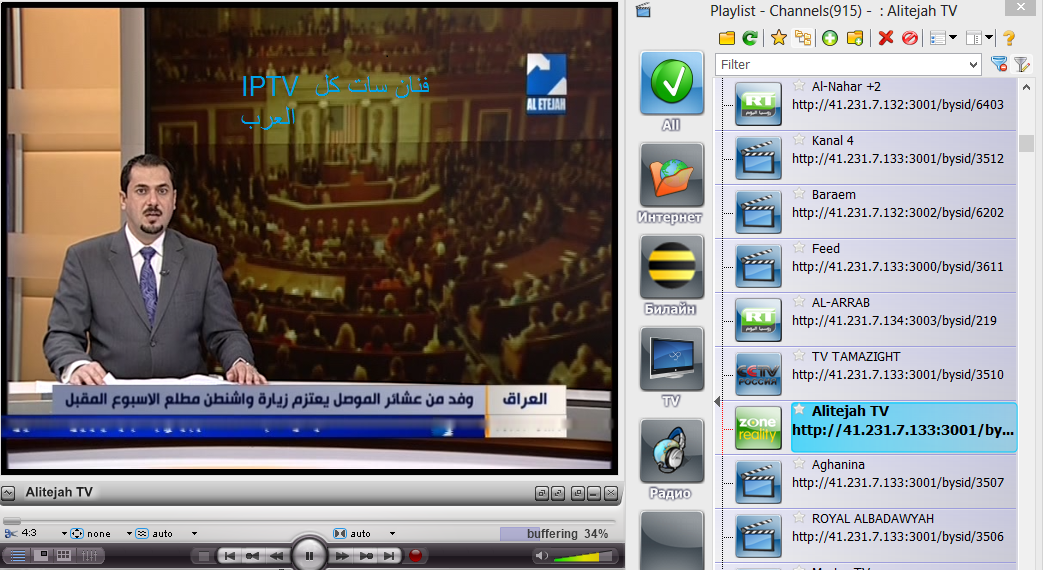This screenshot has width=1043, height=570.
Task: Show favorites using the star toolbar icon
Action: pyautogui.click(x=778, y=39)
